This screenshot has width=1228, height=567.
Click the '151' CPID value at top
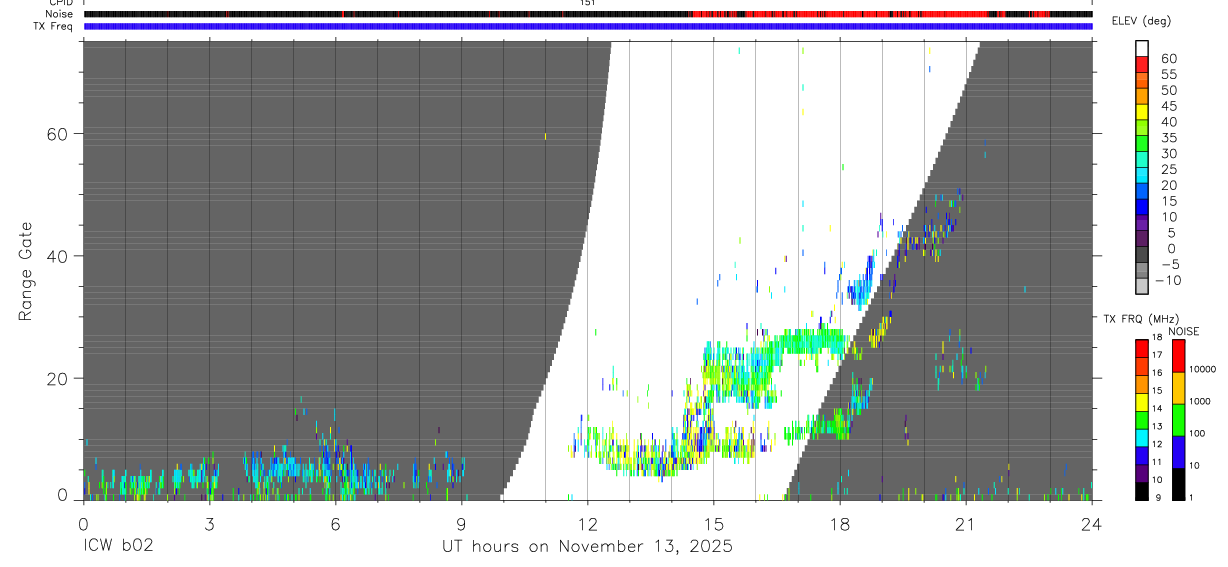click(587, 3)
